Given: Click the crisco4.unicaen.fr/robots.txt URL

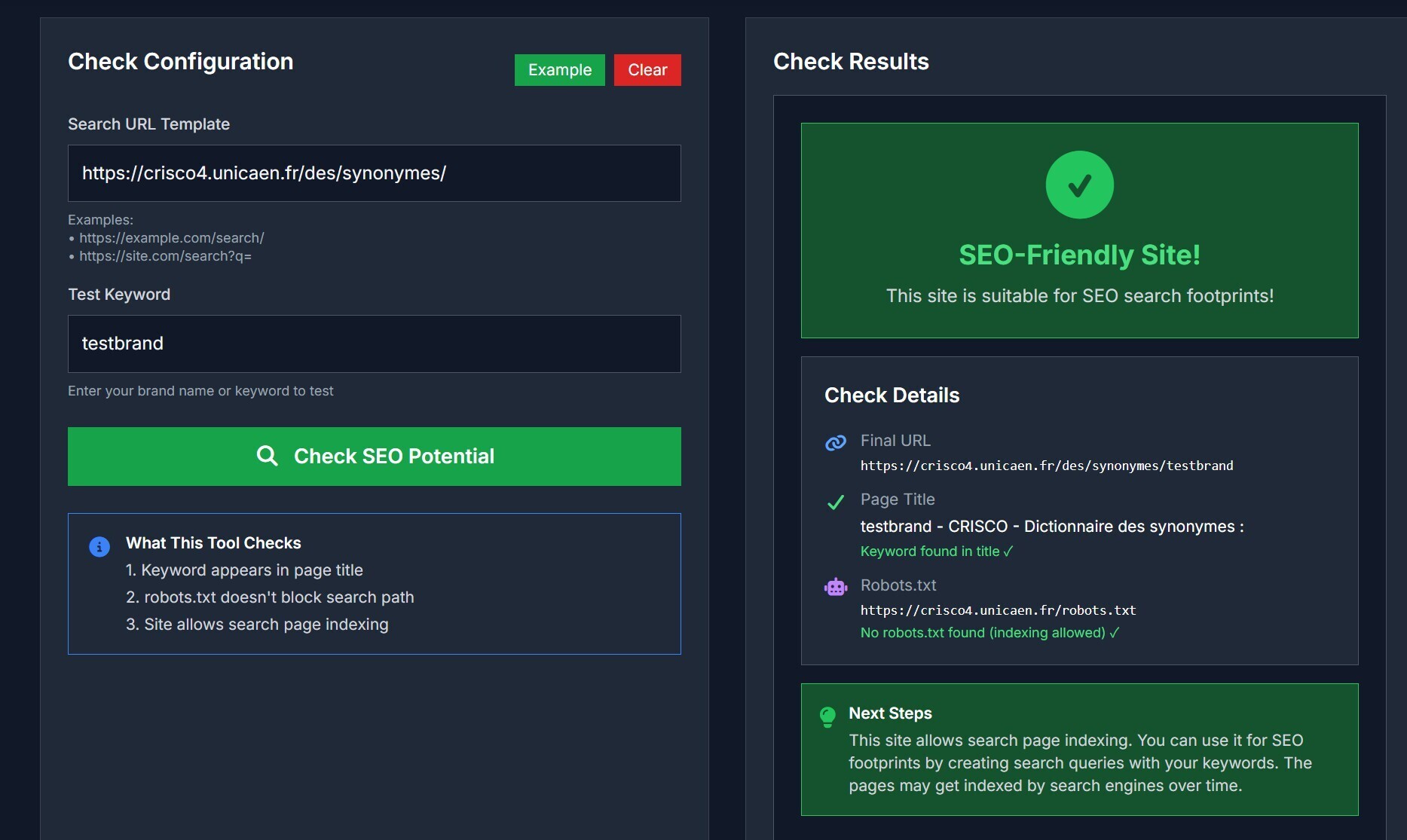Looking at the screenshot, I should pyautogui.click(x=998, y=610).
